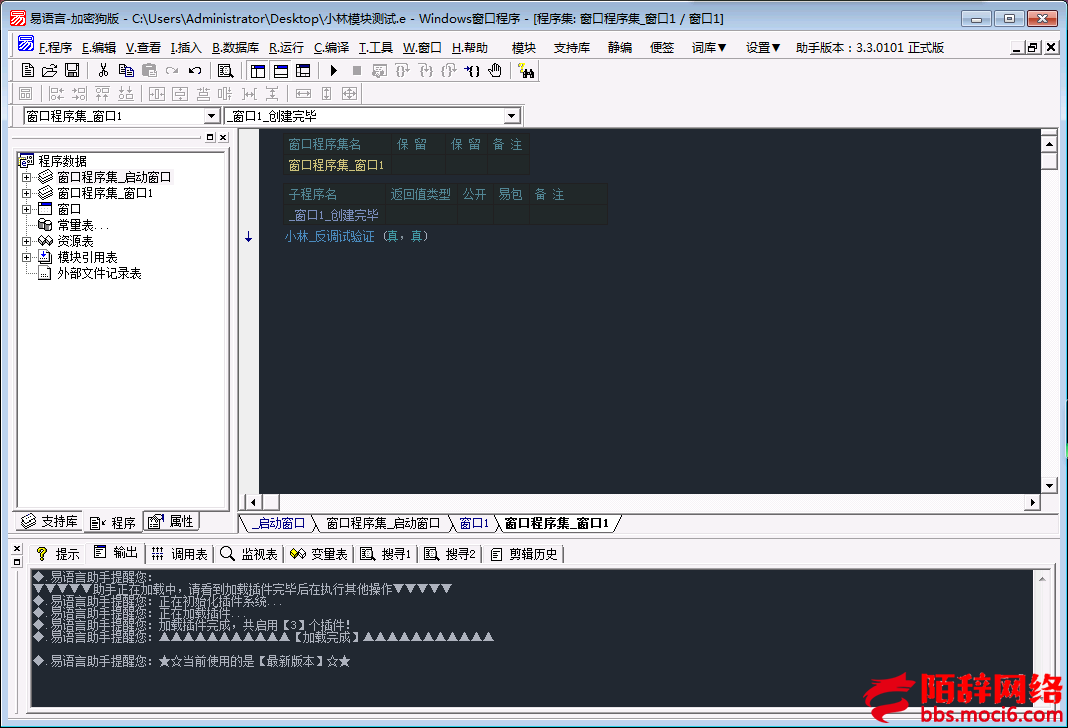Image resolution: width=1068 pixels, height=728 pixels.
Task: Toggle the combined panels layout button
Action: 303,71
